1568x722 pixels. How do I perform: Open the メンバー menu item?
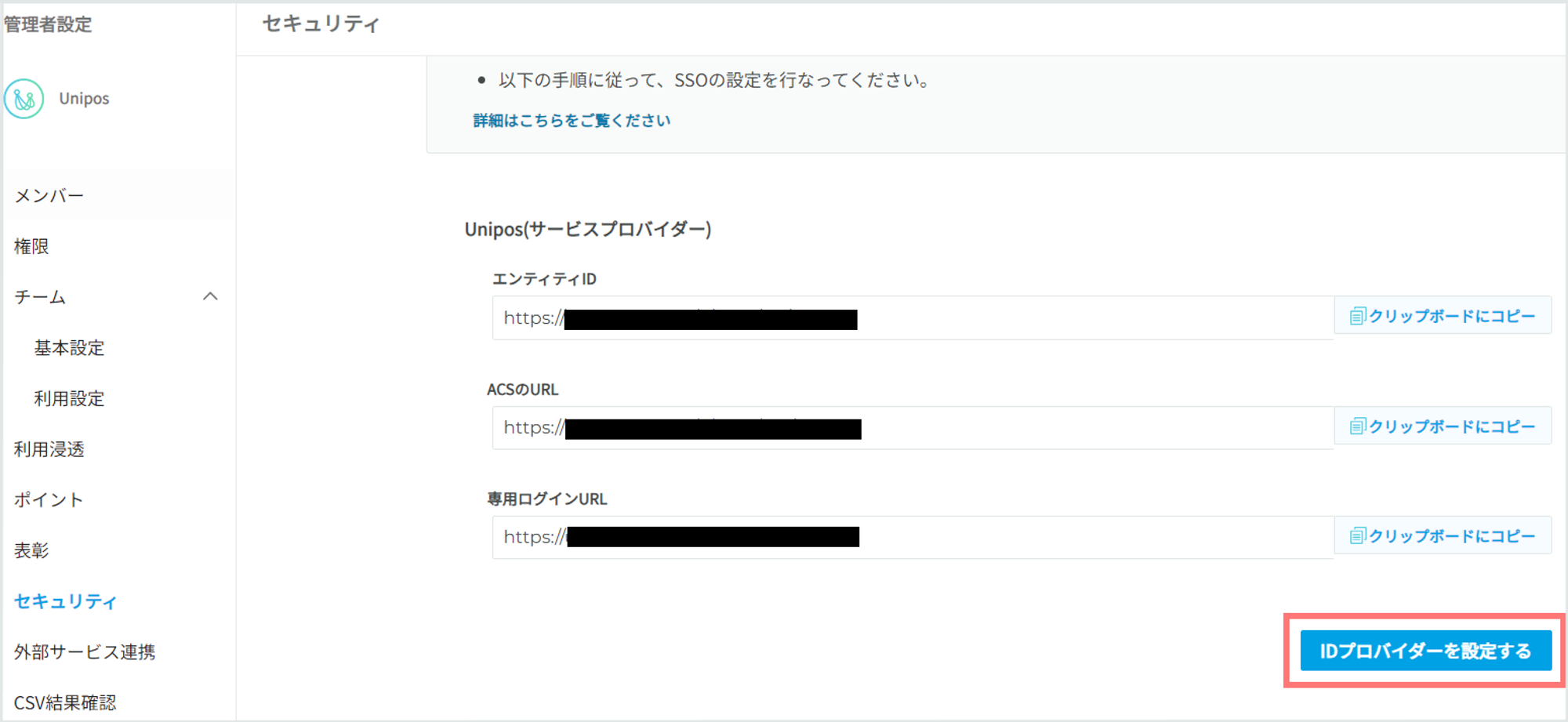click(x=49, y=195)
